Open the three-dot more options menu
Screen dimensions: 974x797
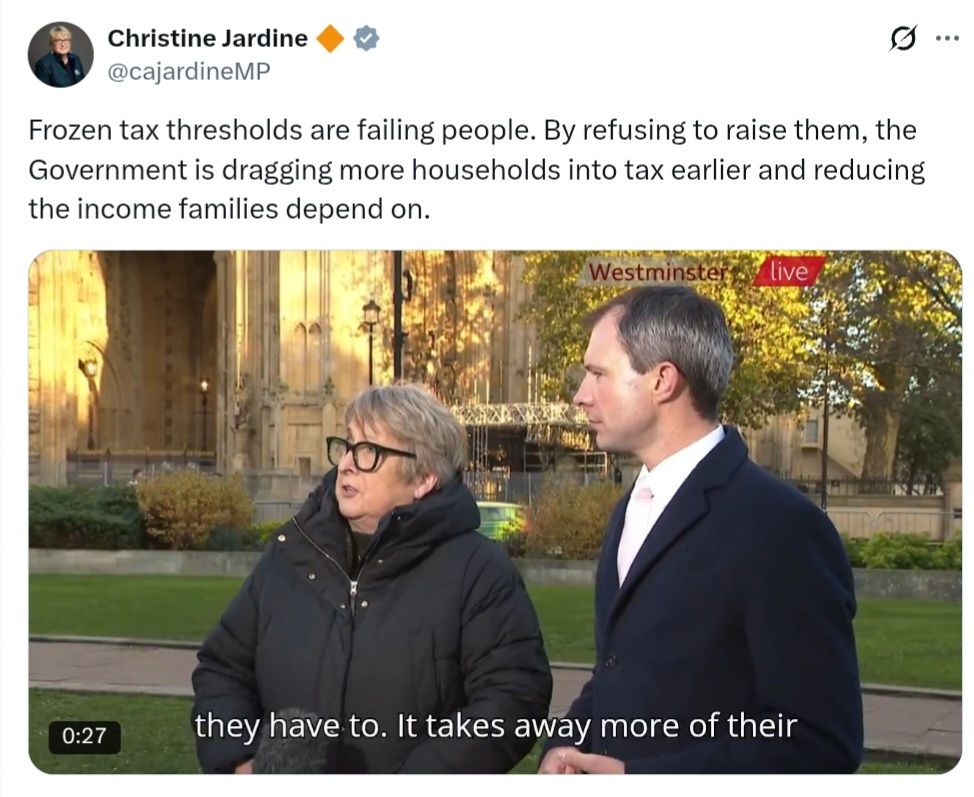pyautogui.click(x=947, y=39)
